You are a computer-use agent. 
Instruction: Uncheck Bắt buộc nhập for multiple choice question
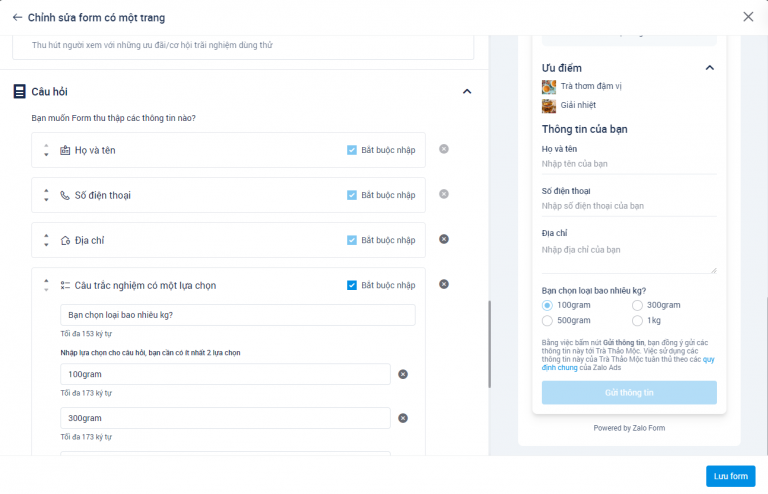pos(352,285)
